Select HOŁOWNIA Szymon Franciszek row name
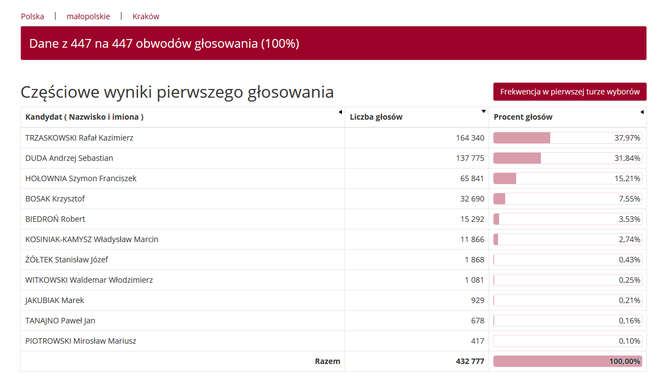 point(81,178)
